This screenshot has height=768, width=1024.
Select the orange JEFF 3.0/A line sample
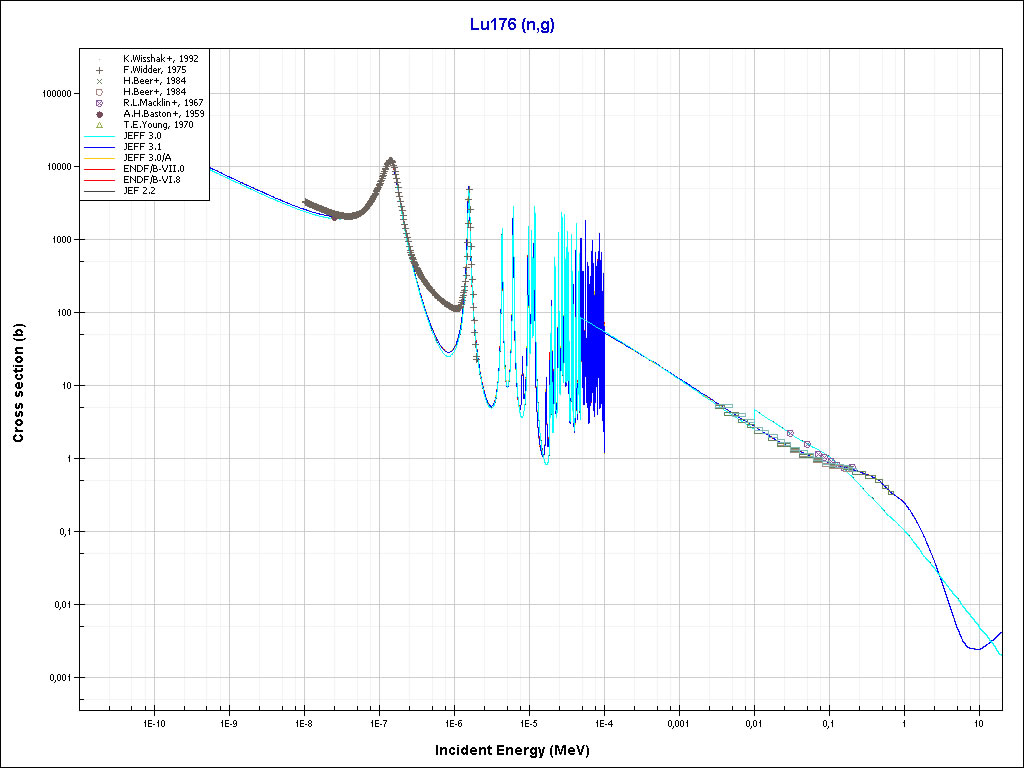pos(100,157)
